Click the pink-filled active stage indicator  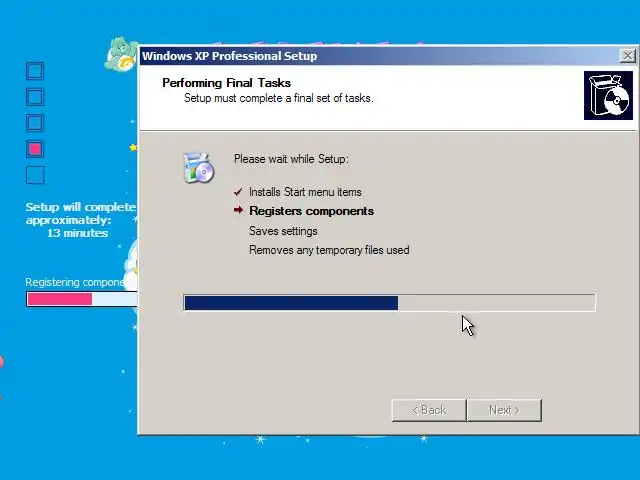[35, 149]
